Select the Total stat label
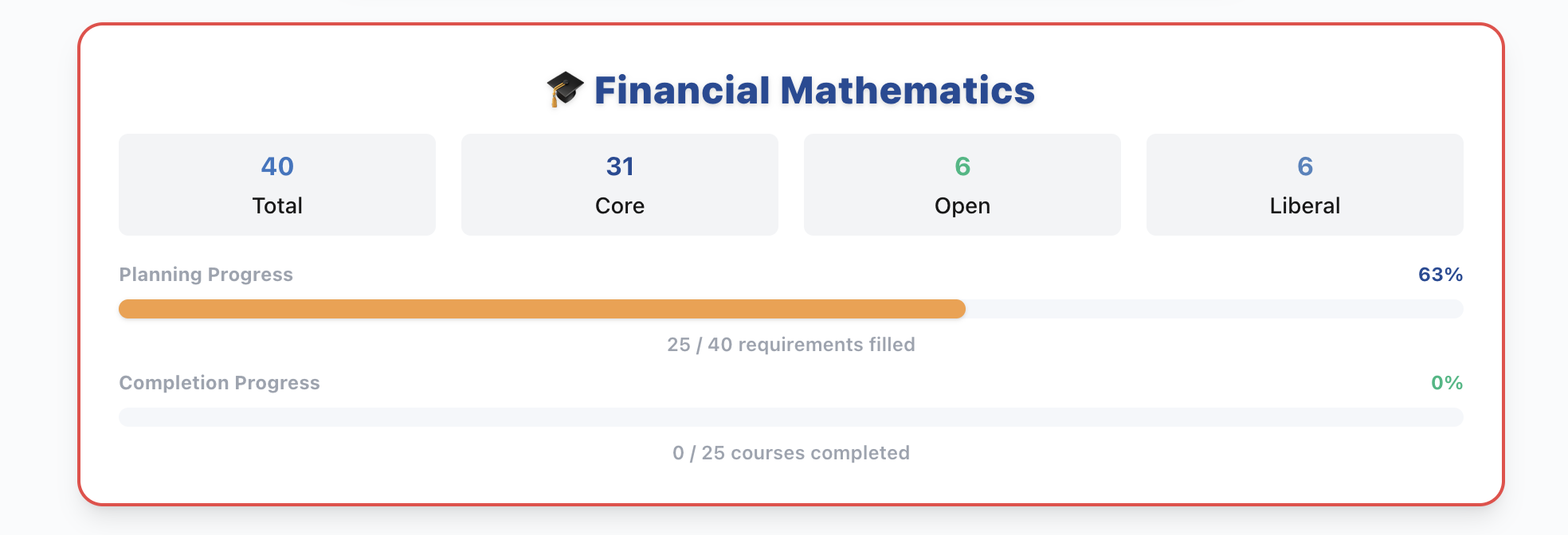1568x535 pixels. tap(277, 205)
